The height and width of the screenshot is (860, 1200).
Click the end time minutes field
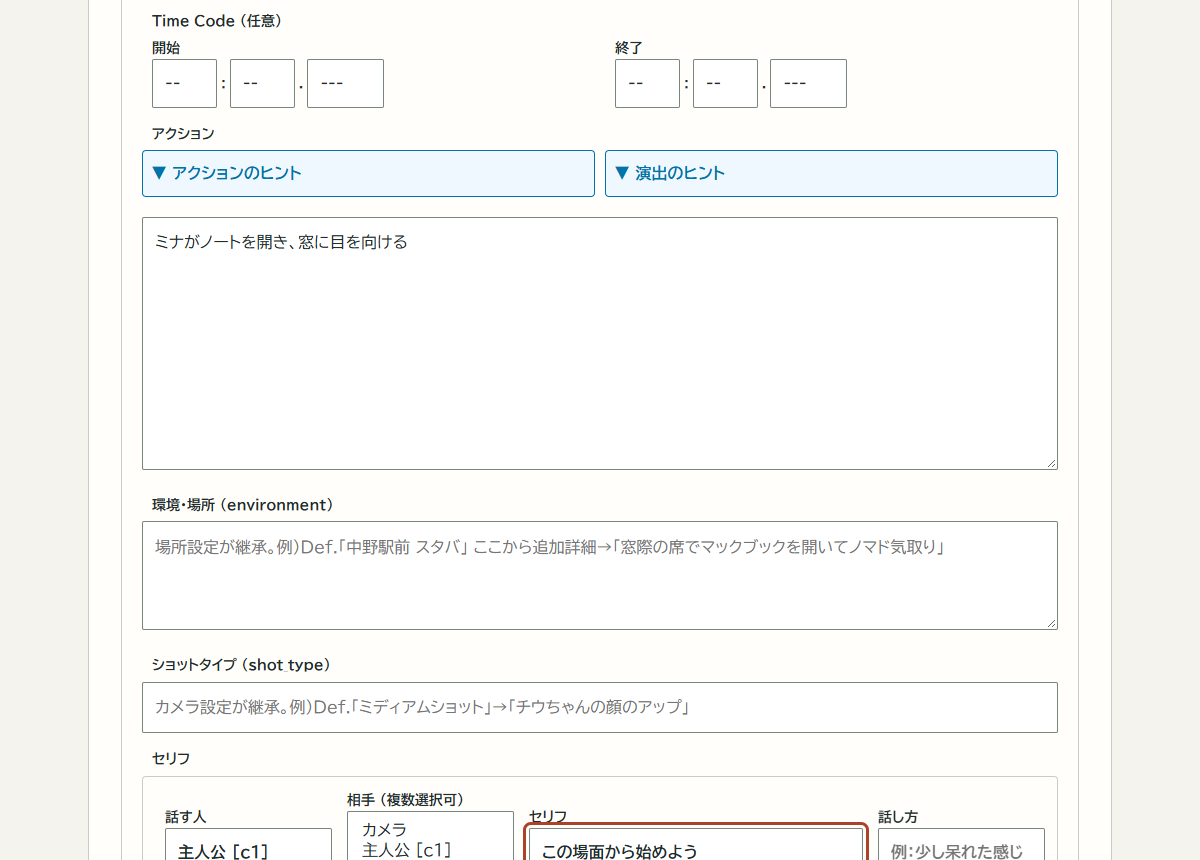tap(725, 83)
